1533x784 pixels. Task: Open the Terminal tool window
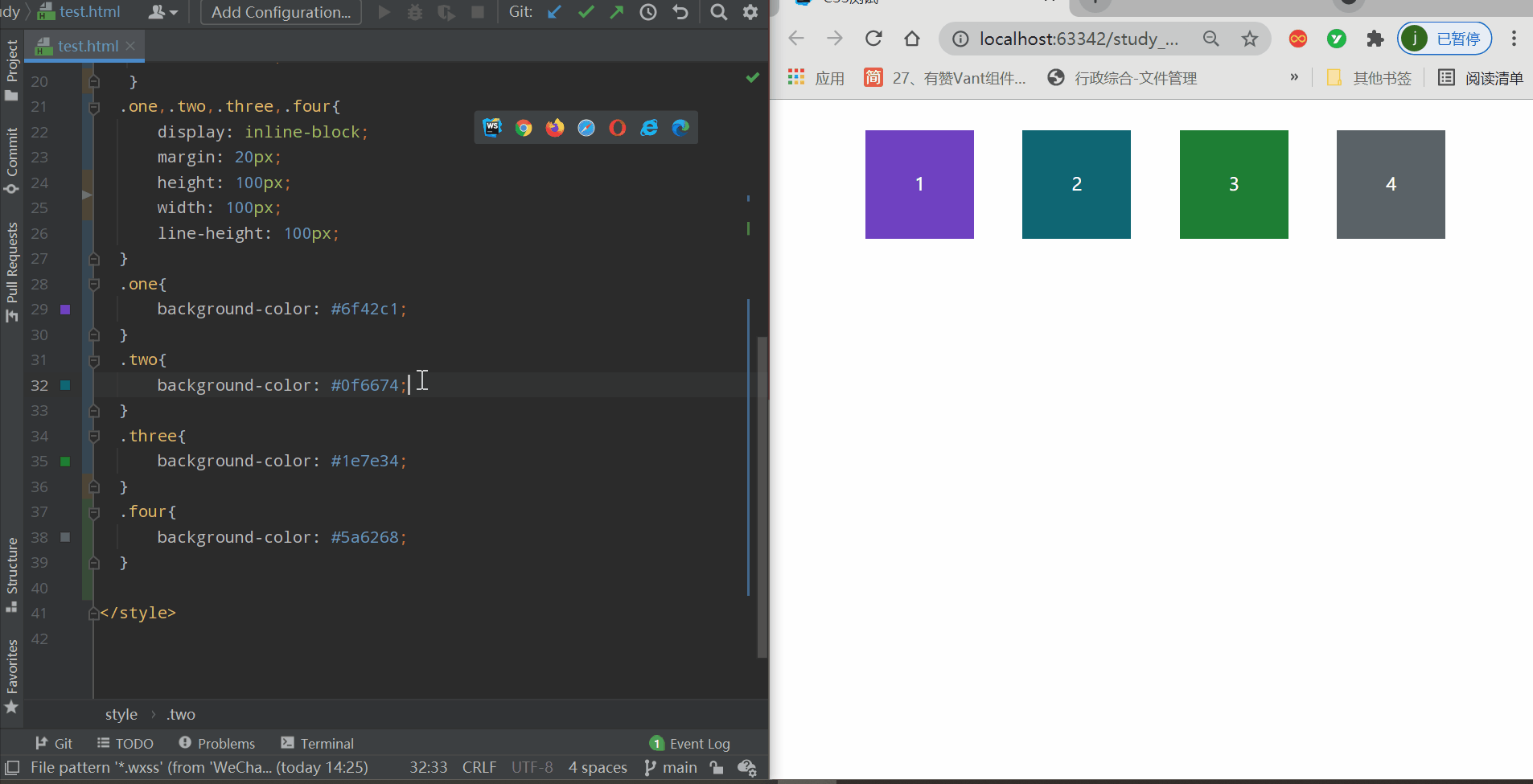point(317,744)
